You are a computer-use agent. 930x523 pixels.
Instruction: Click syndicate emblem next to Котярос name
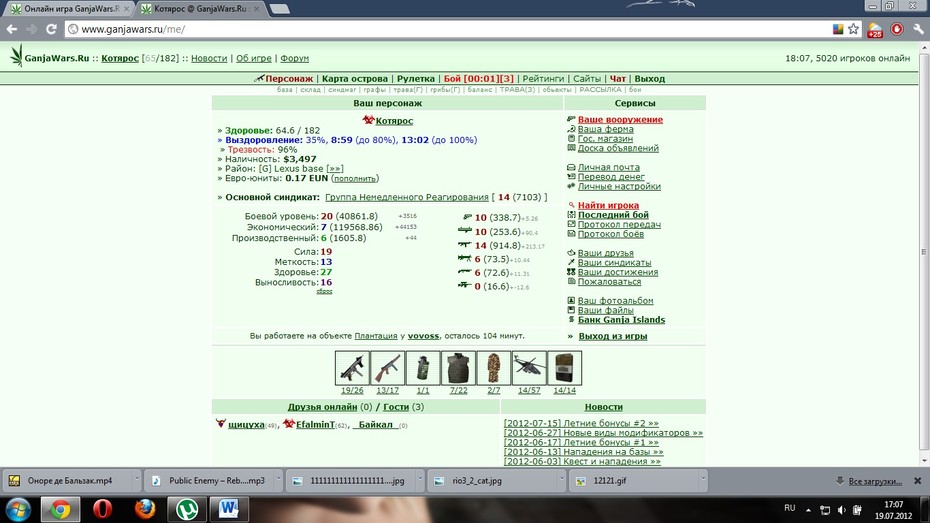tap(368, 120)
